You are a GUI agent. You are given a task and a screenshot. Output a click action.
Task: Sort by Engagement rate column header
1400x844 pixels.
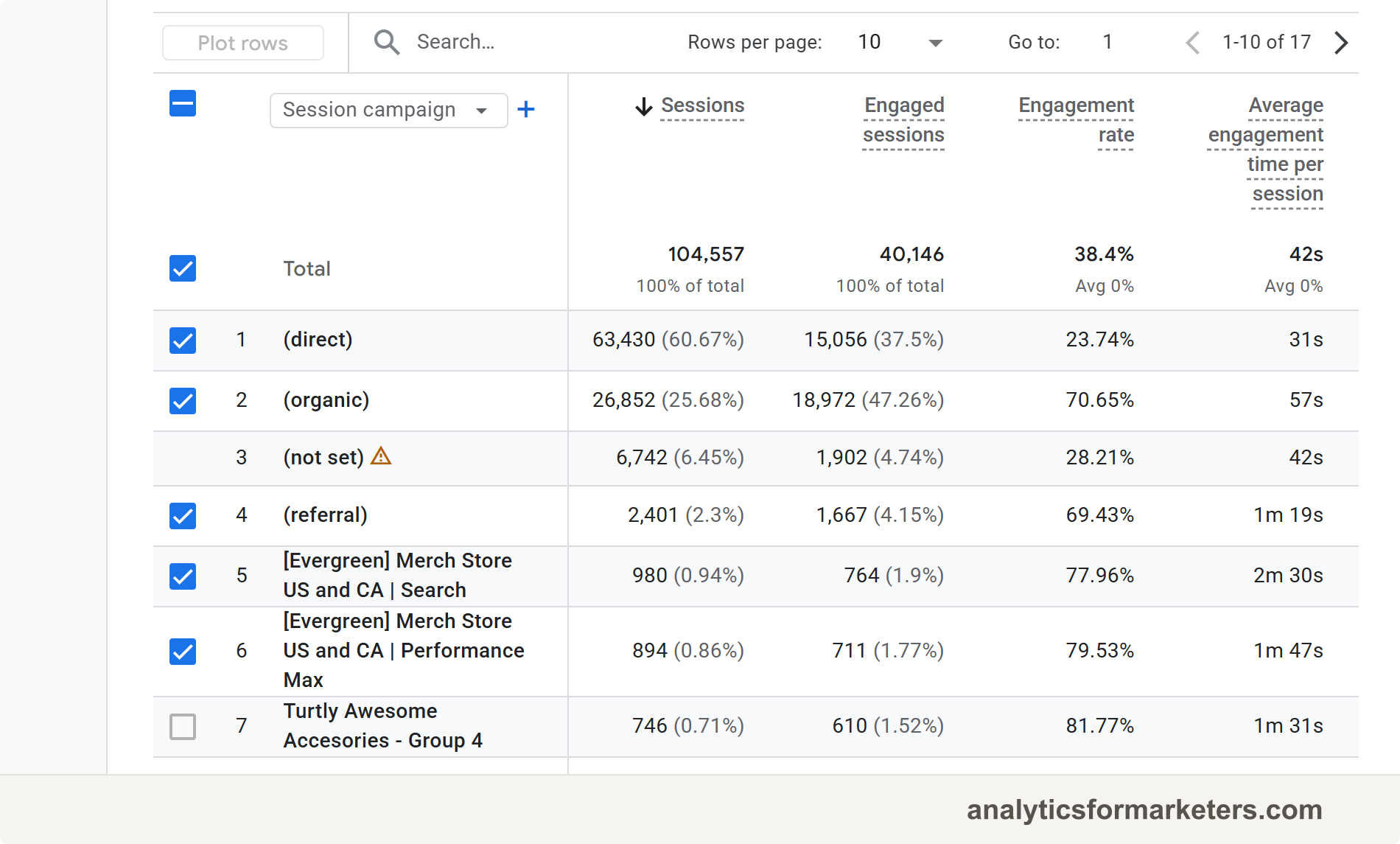point(1076,120)
